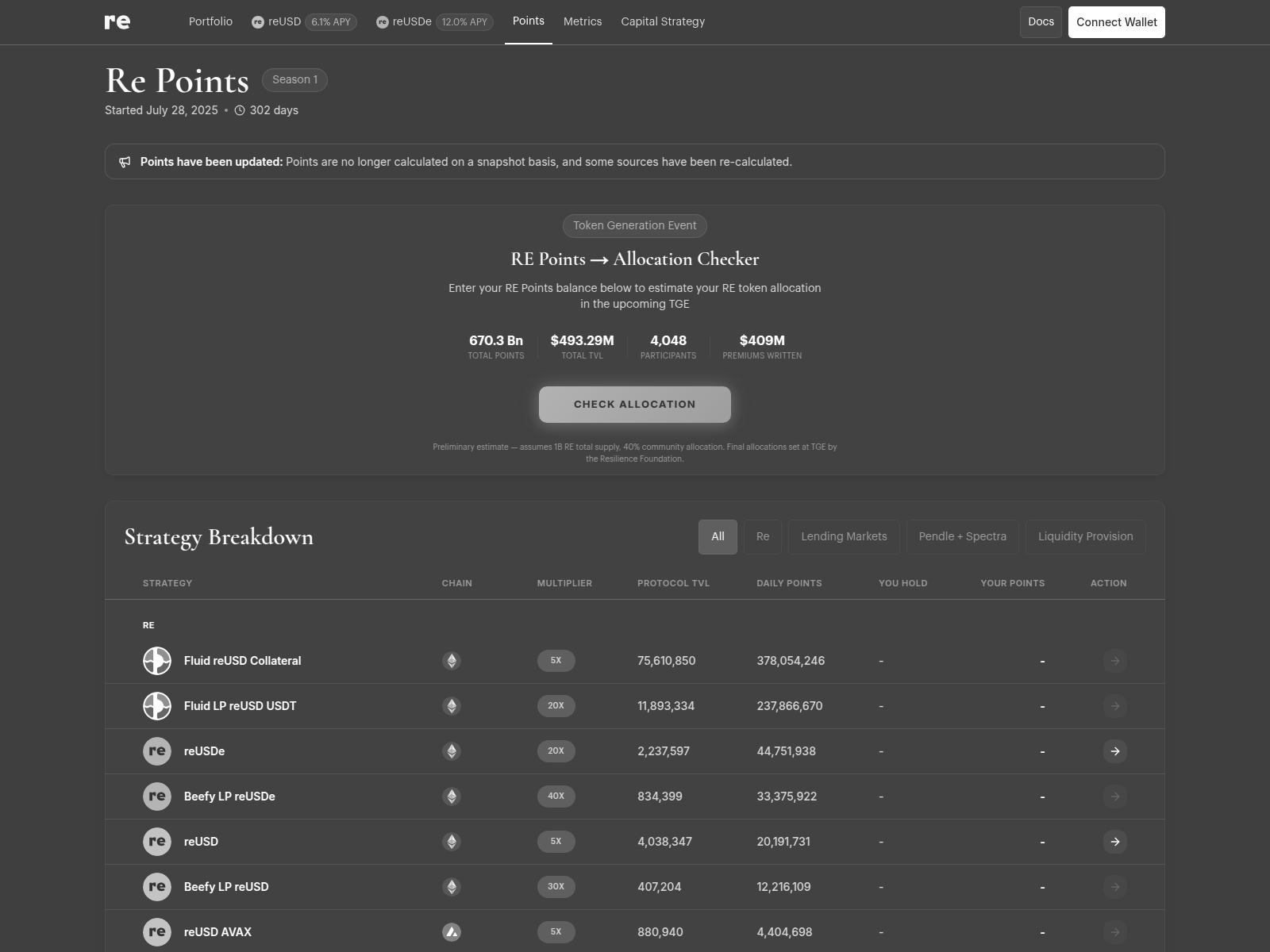
Task: Open the Docs link
Action: click(x=1041, y=22)
